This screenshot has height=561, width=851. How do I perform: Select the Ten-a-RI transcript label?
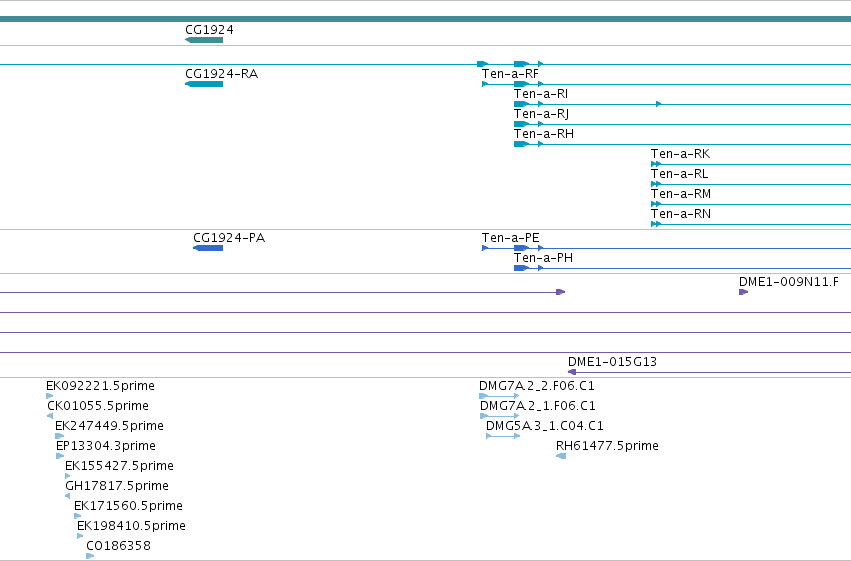tap(541, 94)
